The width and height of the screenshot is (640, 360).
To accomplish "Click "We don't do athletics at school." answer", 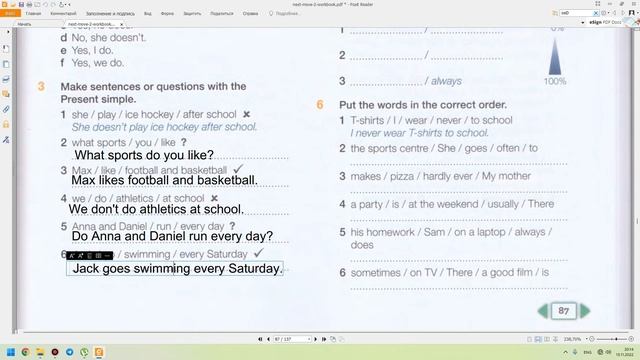I will tap(156, 209).
